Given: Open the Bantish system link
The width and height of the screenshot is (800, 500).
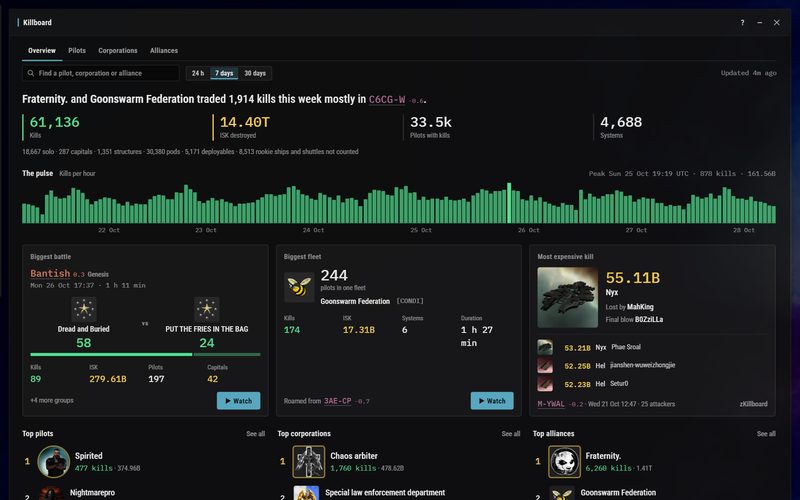Looking at the screenshot, I should coord(50,273).
